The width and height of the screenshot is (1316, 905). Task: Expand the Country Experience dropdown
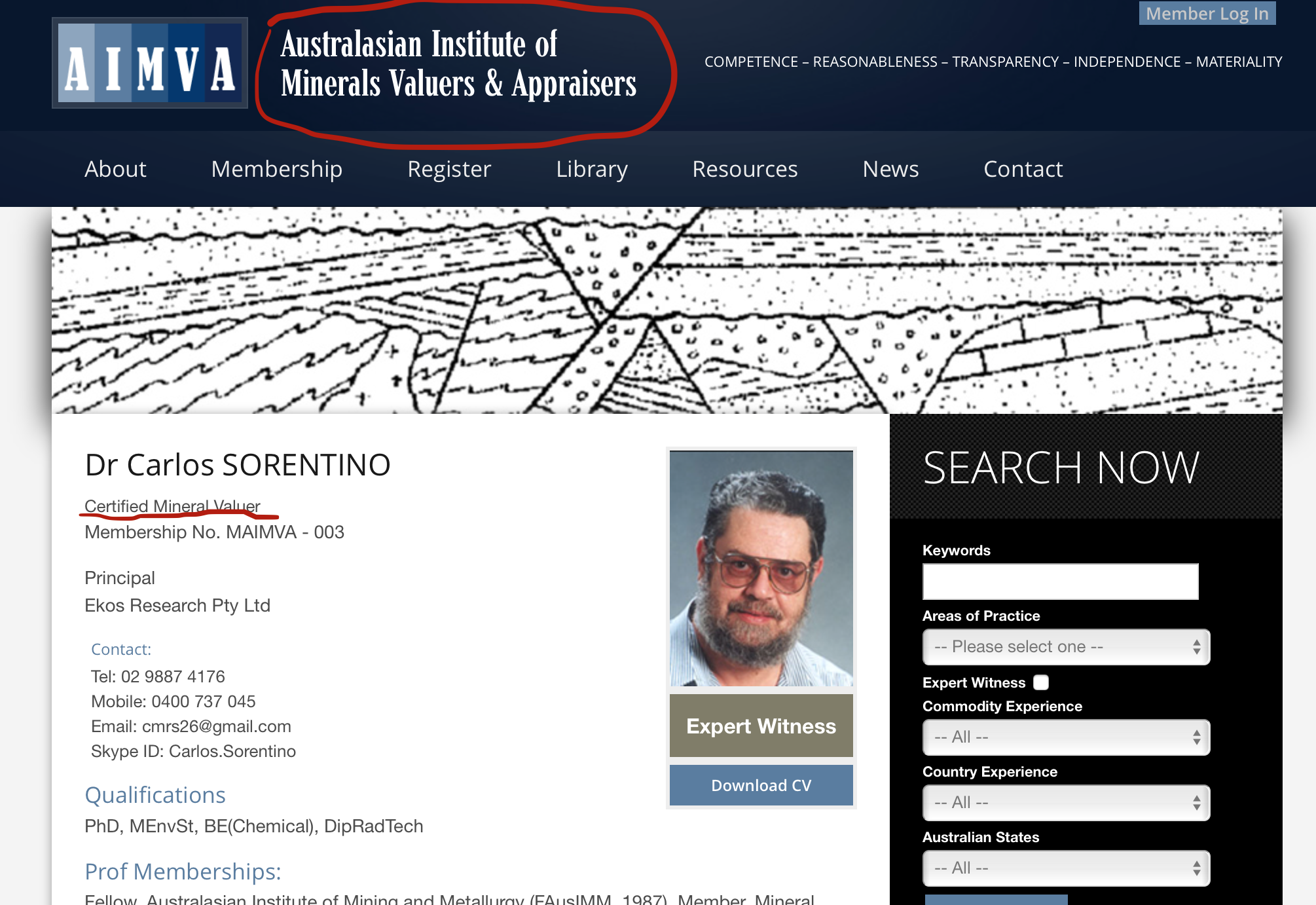1067,803
